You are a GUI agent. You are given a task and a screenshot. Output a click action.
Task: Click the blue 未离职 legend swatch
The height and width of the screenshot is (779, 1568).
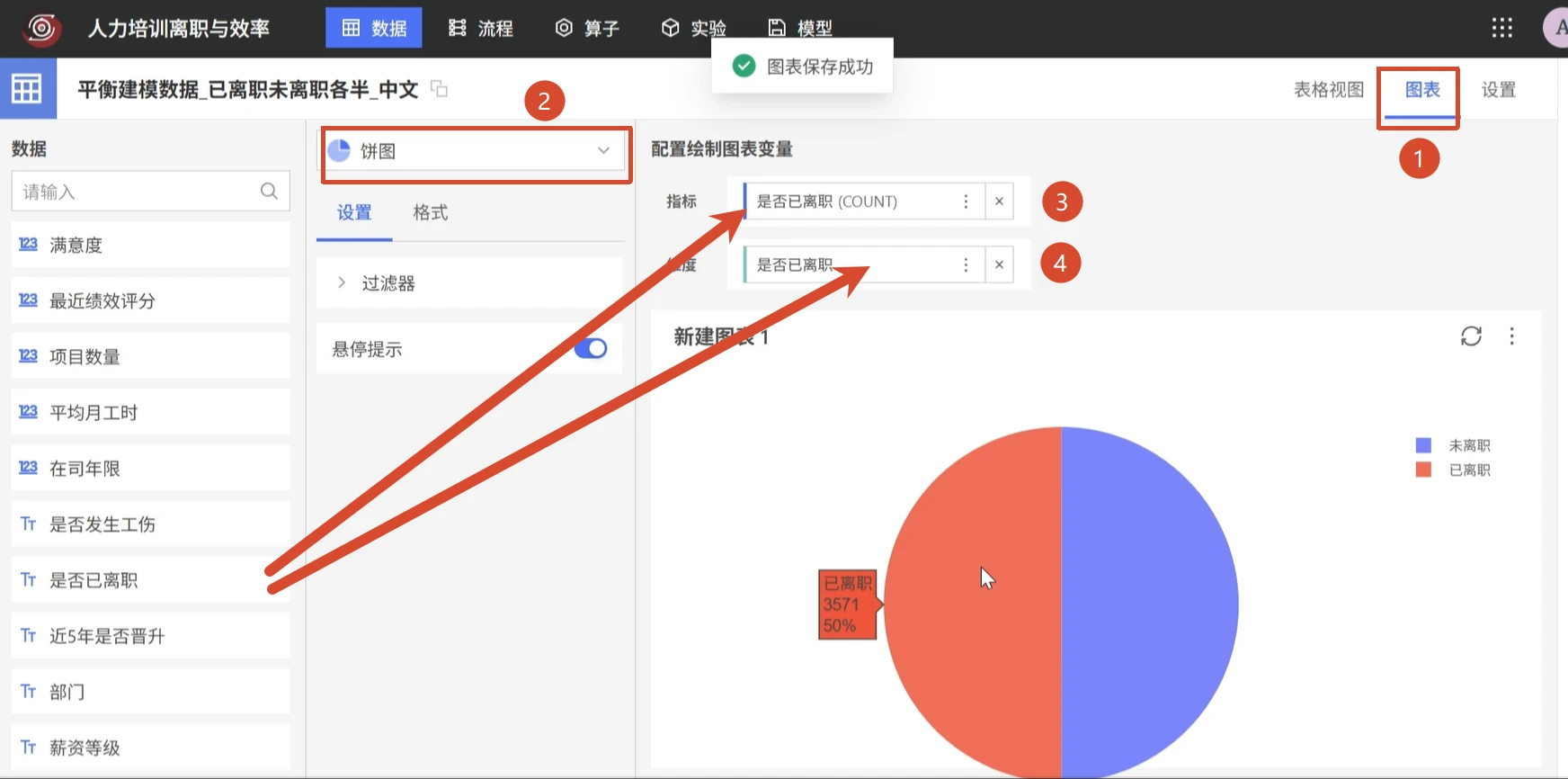tap(1423, 445)
